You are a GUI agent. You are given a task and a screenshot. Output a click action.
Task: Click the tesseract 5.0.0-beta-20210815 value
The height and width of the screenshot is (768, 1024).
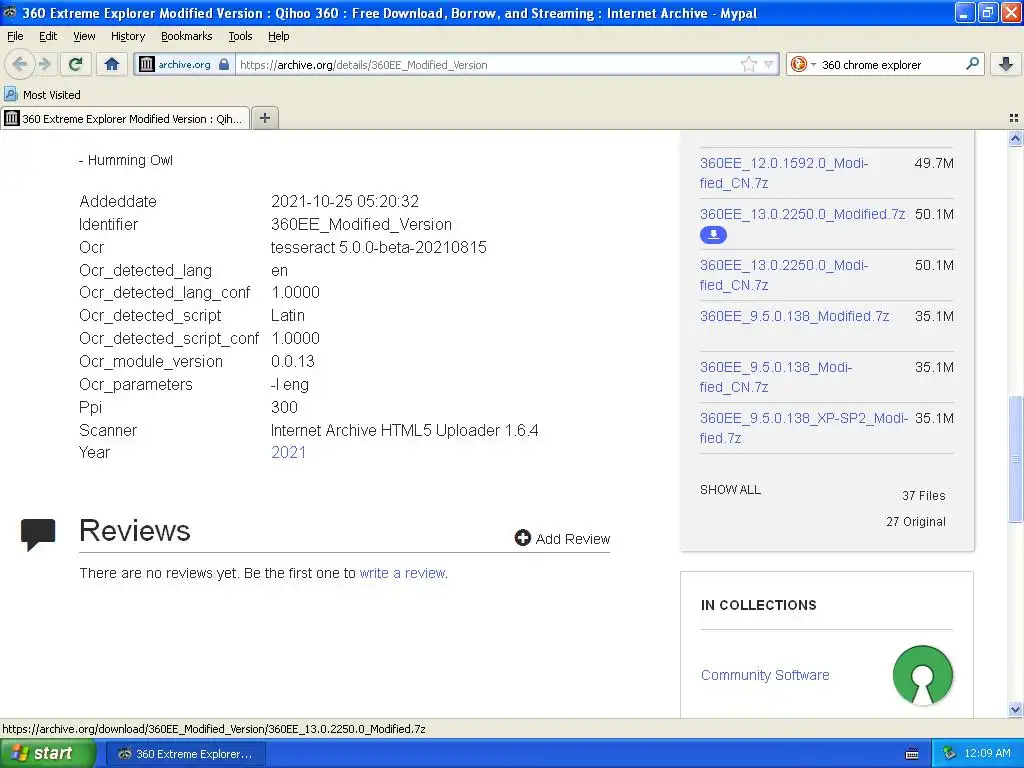click(x=379, y=248)
